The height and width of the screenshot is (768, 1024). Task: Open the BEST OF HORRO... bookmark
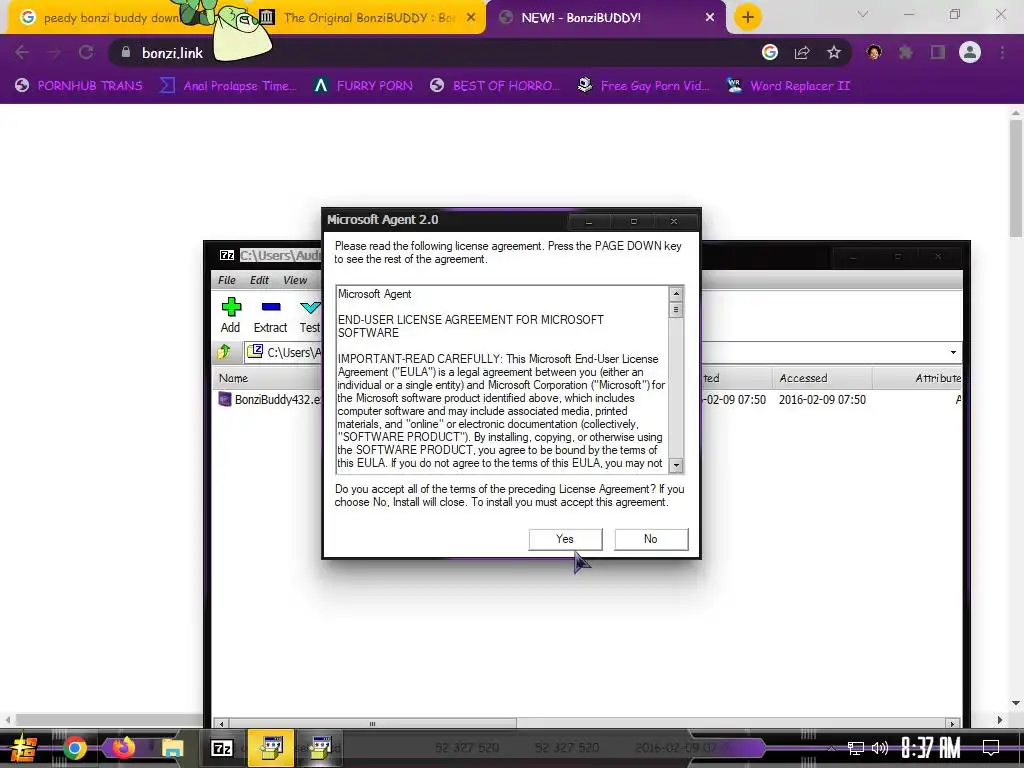tap(495, 86)
